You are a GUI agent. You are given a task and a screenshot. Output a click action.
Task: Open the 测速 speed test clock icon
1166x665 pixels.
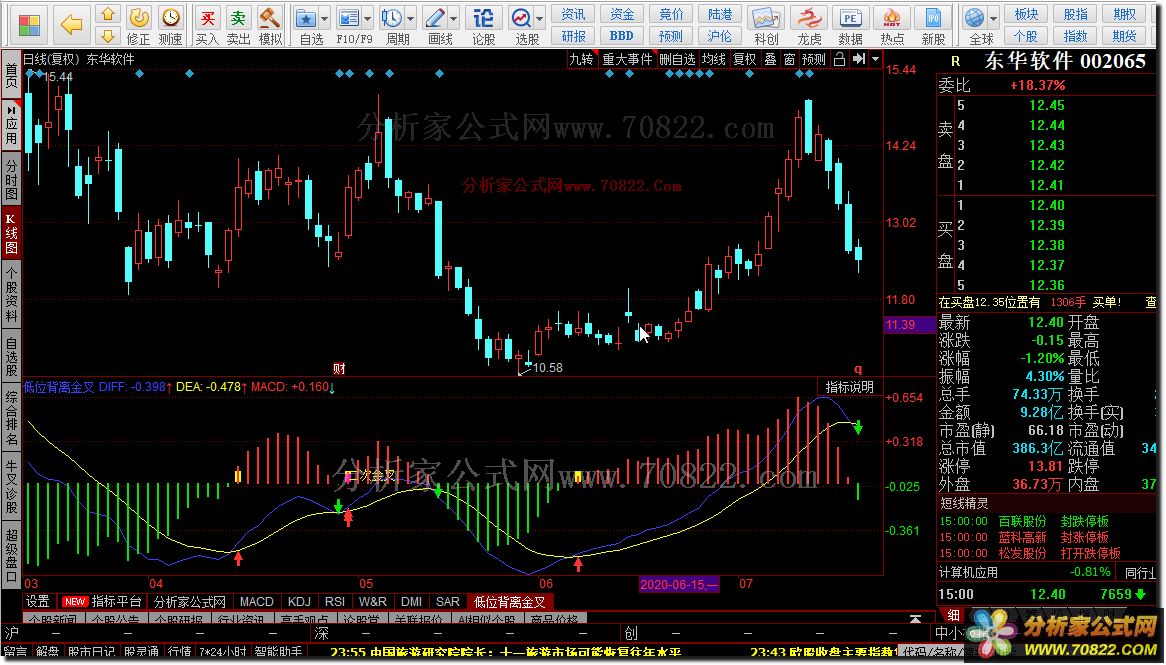[x=171, y=17]
